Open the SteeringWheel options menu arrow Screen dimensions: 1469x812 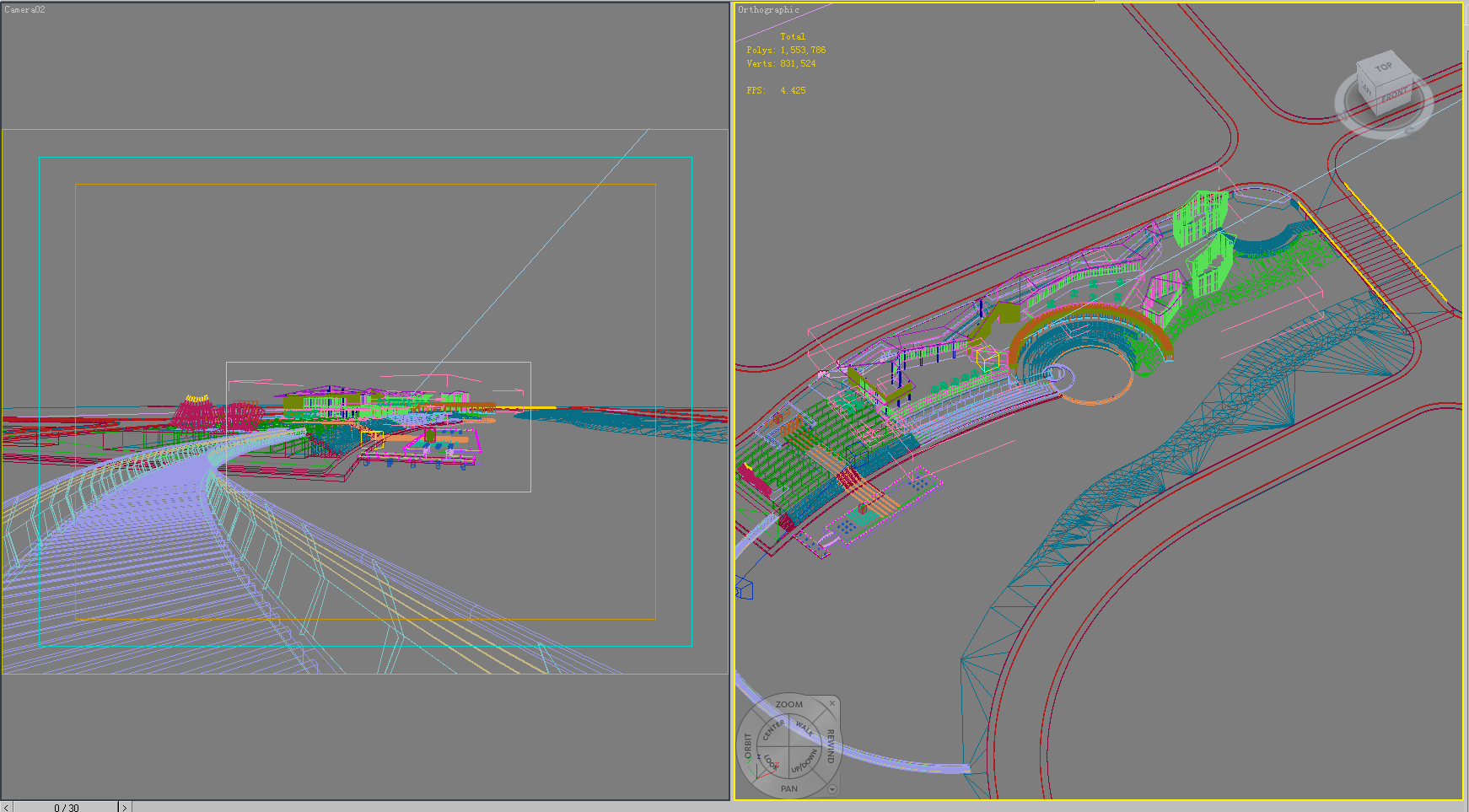pyautogui.click(x=832, y=790)
